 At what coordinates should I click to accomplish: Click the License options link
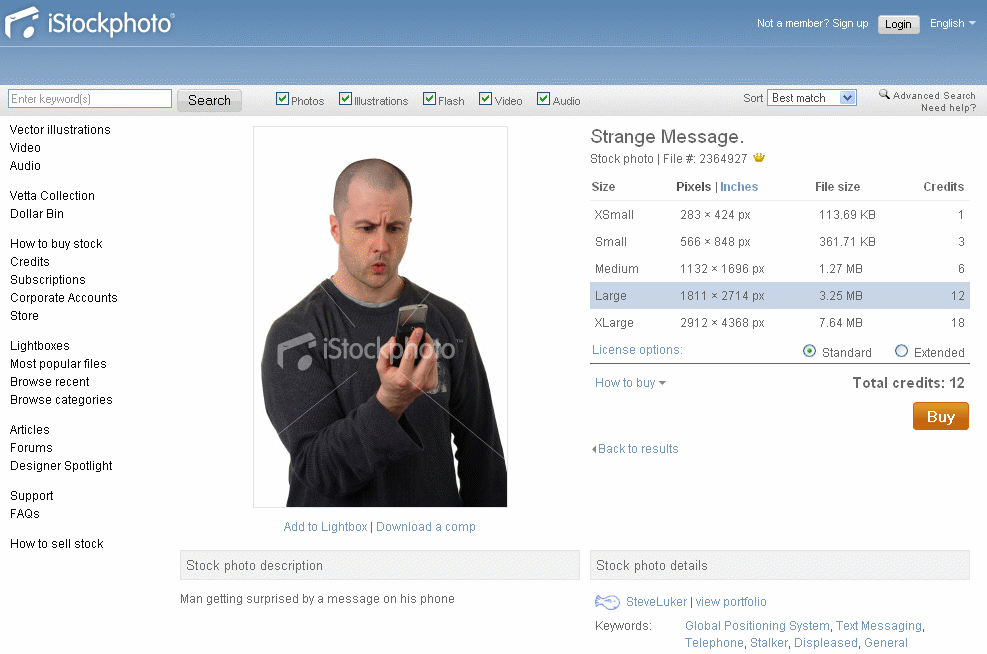[637, 350]
